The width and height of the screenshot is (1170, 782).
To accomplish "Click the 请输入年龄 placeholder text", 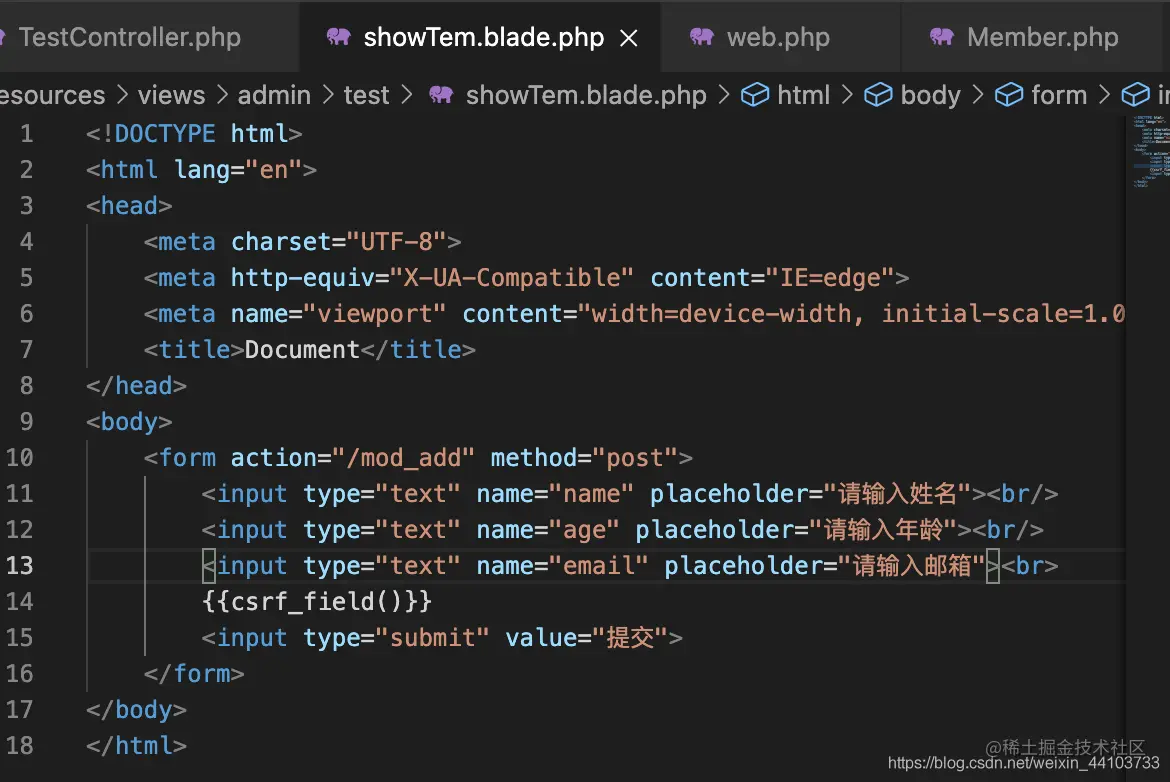I will tap(883, 530).
